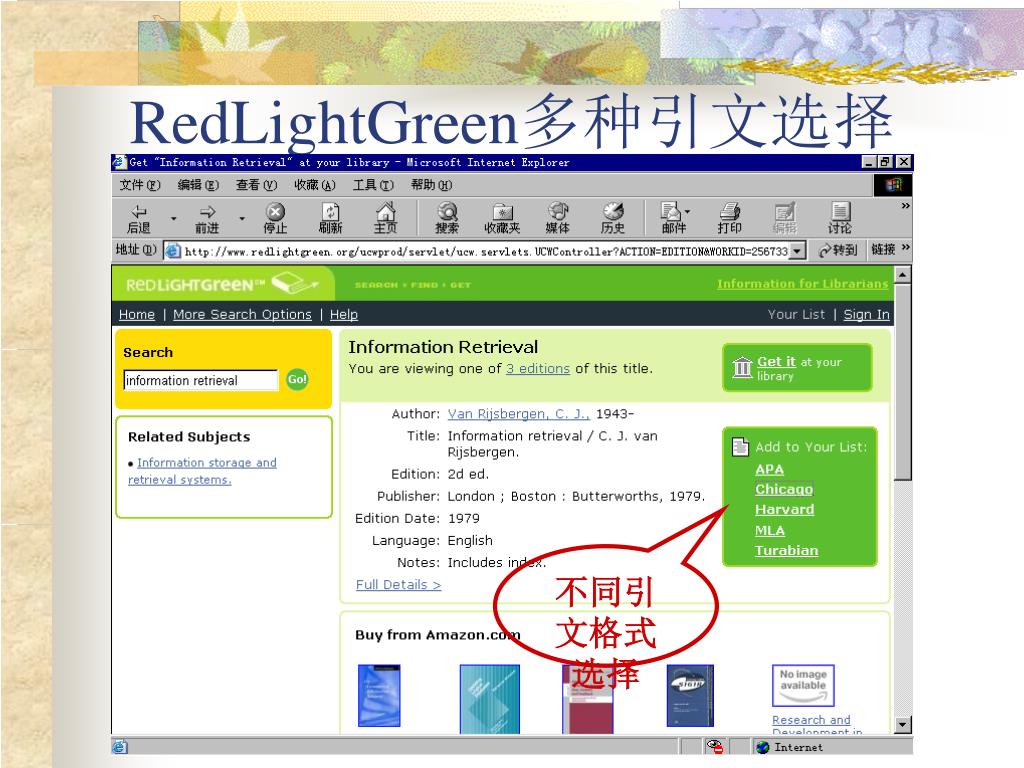Viewport: 1024px width, 768px height.
Task: Open the Edit (编辑) menu
Action: (198, 185)
